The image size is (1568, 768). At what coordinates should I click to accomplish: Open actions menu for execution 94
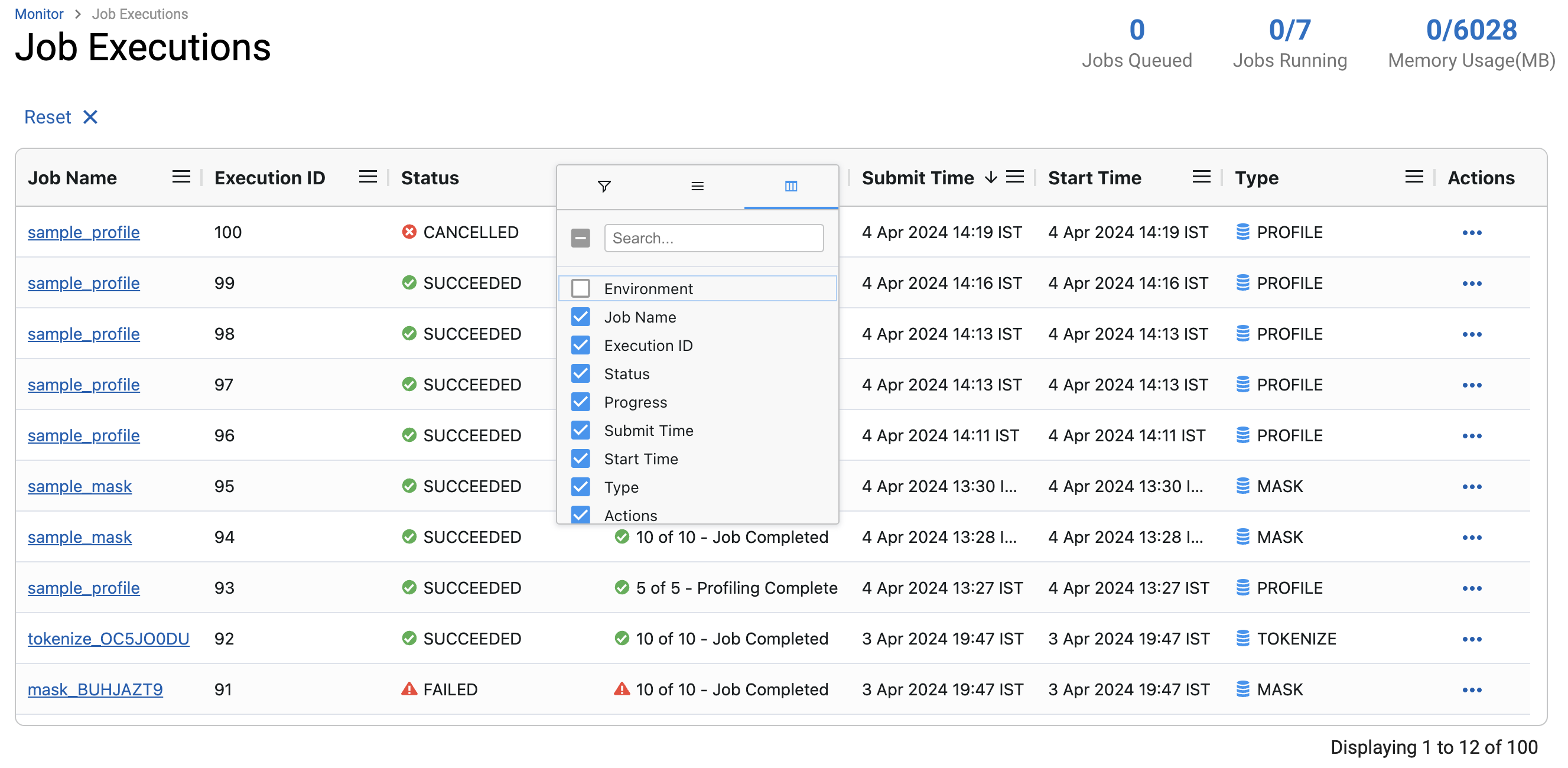pyautogui.click(x=1472, y=538)
